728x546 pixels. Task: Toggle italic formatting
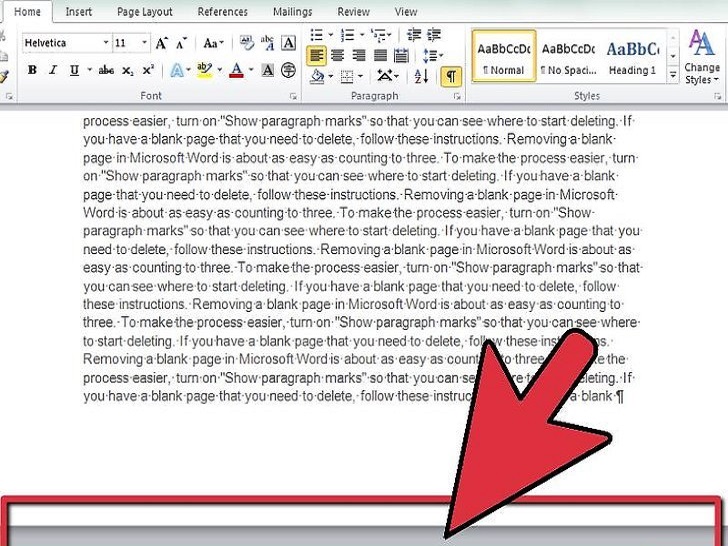click(53, 70)
